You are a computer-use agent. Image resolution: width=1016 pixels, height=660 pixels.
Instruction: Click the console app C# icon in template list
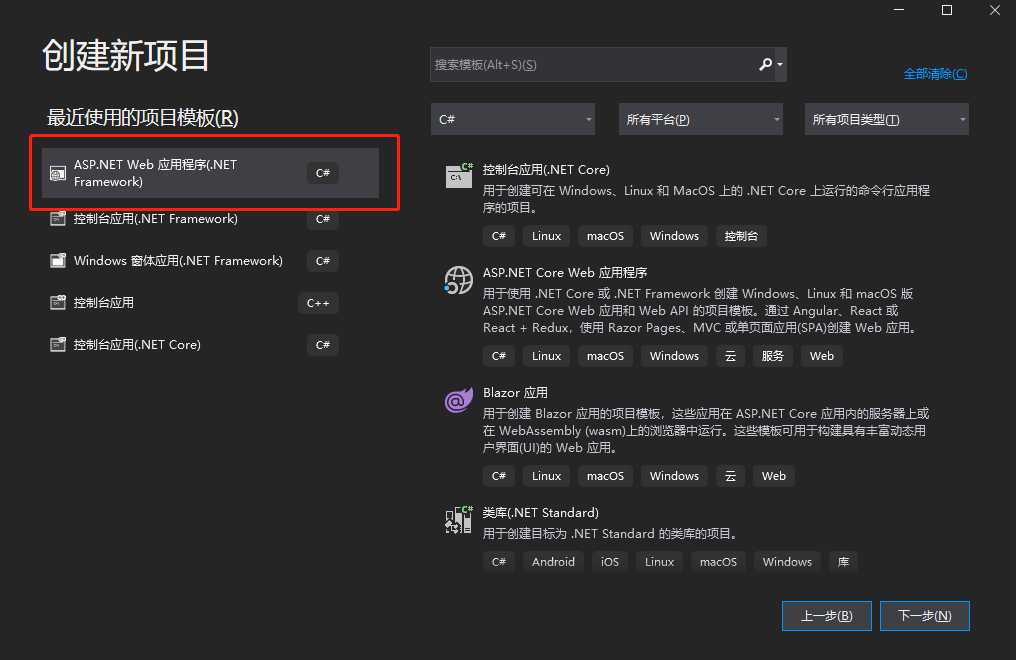click(x=459, y=176)
